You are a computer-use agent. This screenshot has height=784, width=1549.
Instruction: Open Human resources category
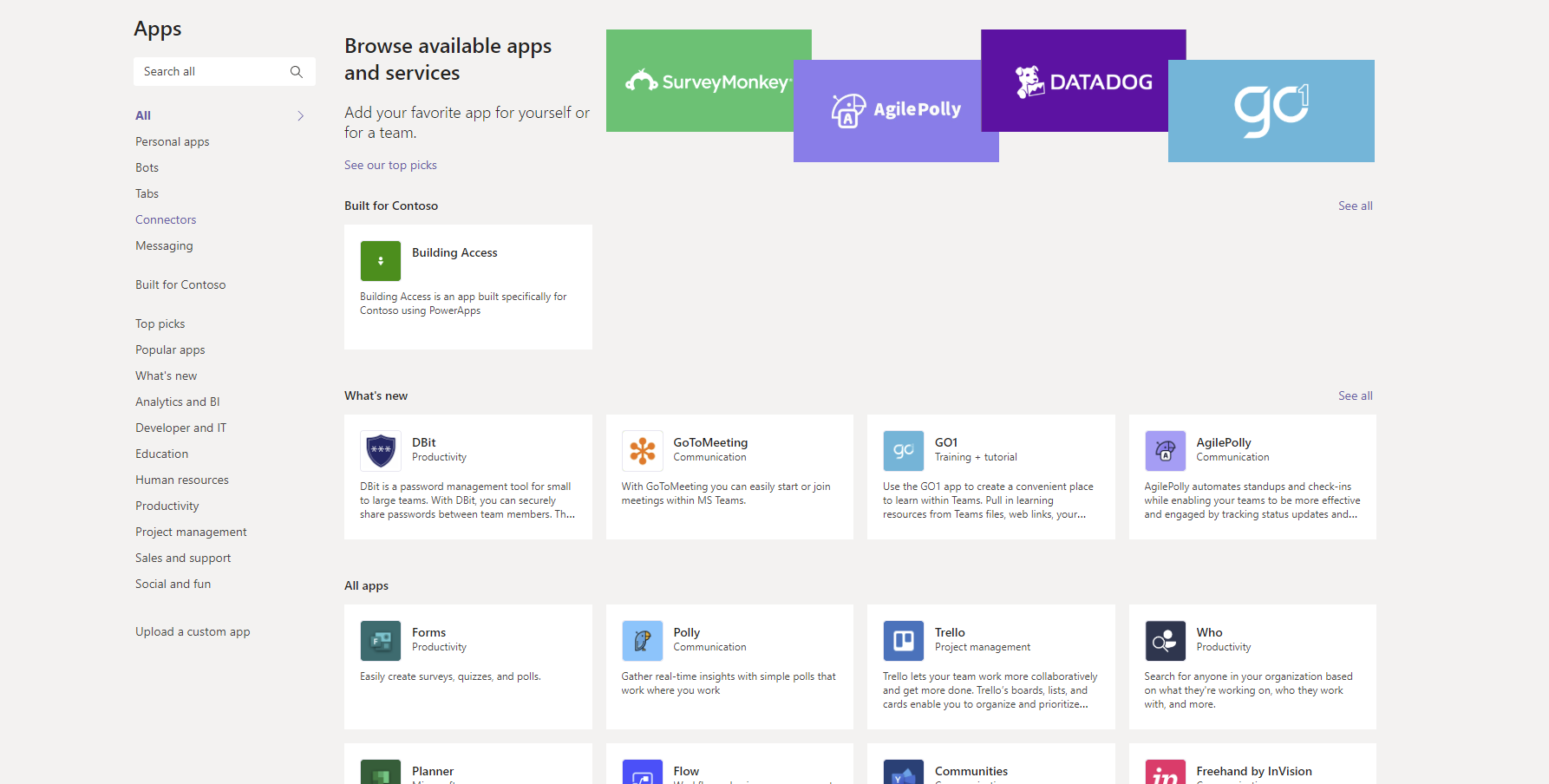(182, 480)
